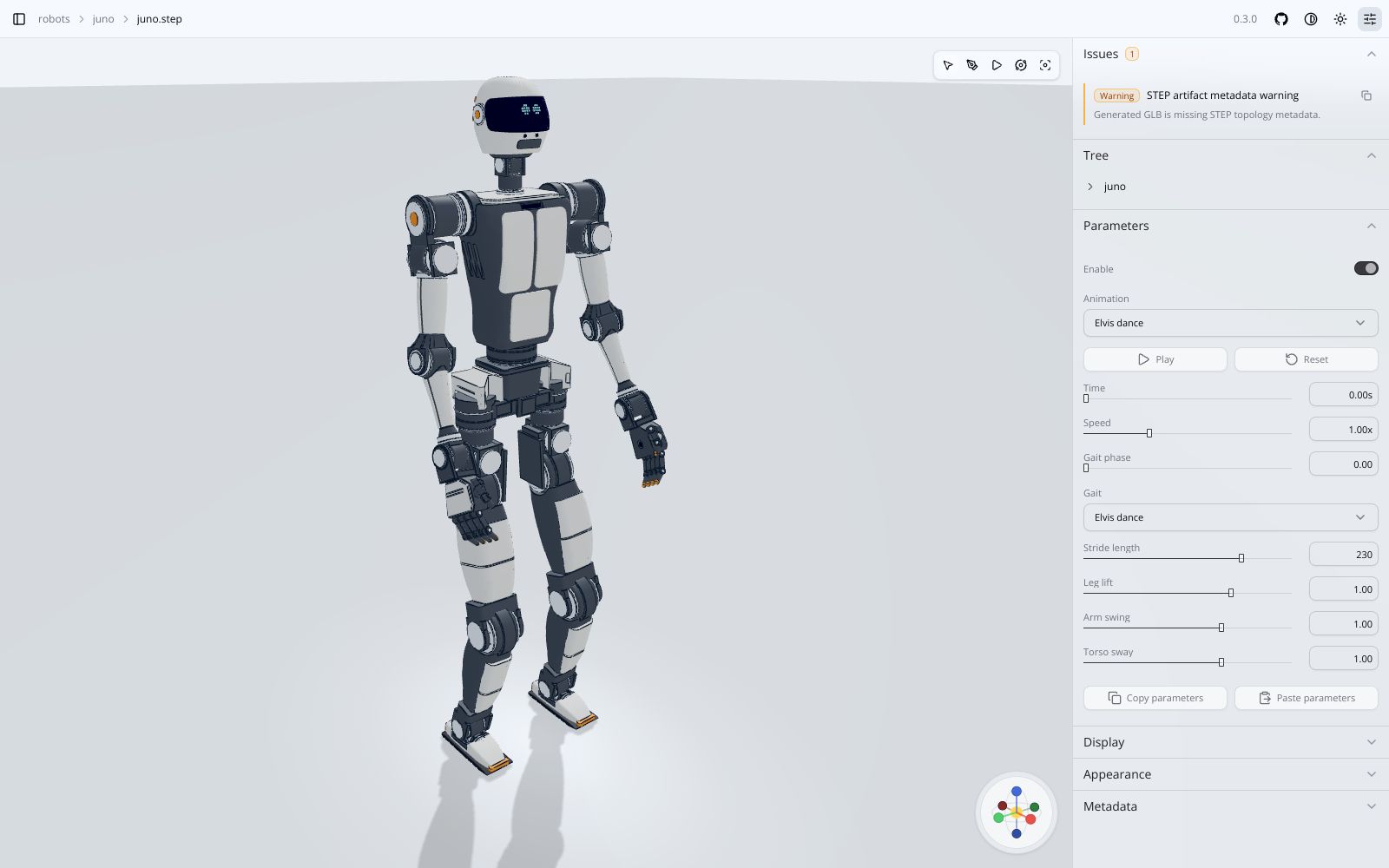
Task: Open the Gait dropdown
Action: click(x=1230, y=517)
